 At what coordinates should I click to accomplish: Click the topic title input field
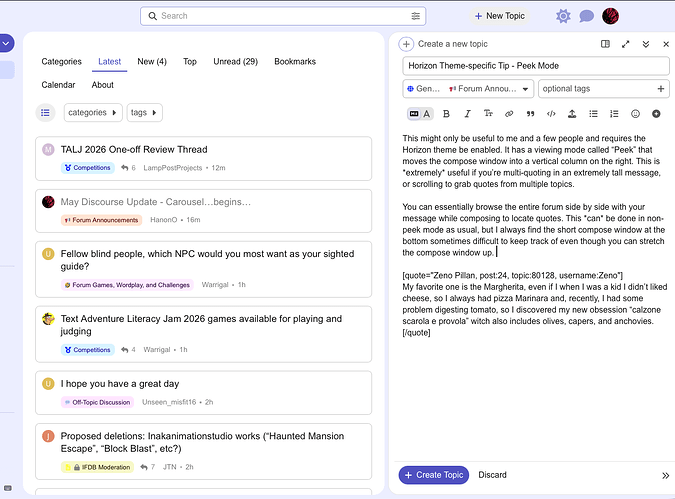point(536,66)
